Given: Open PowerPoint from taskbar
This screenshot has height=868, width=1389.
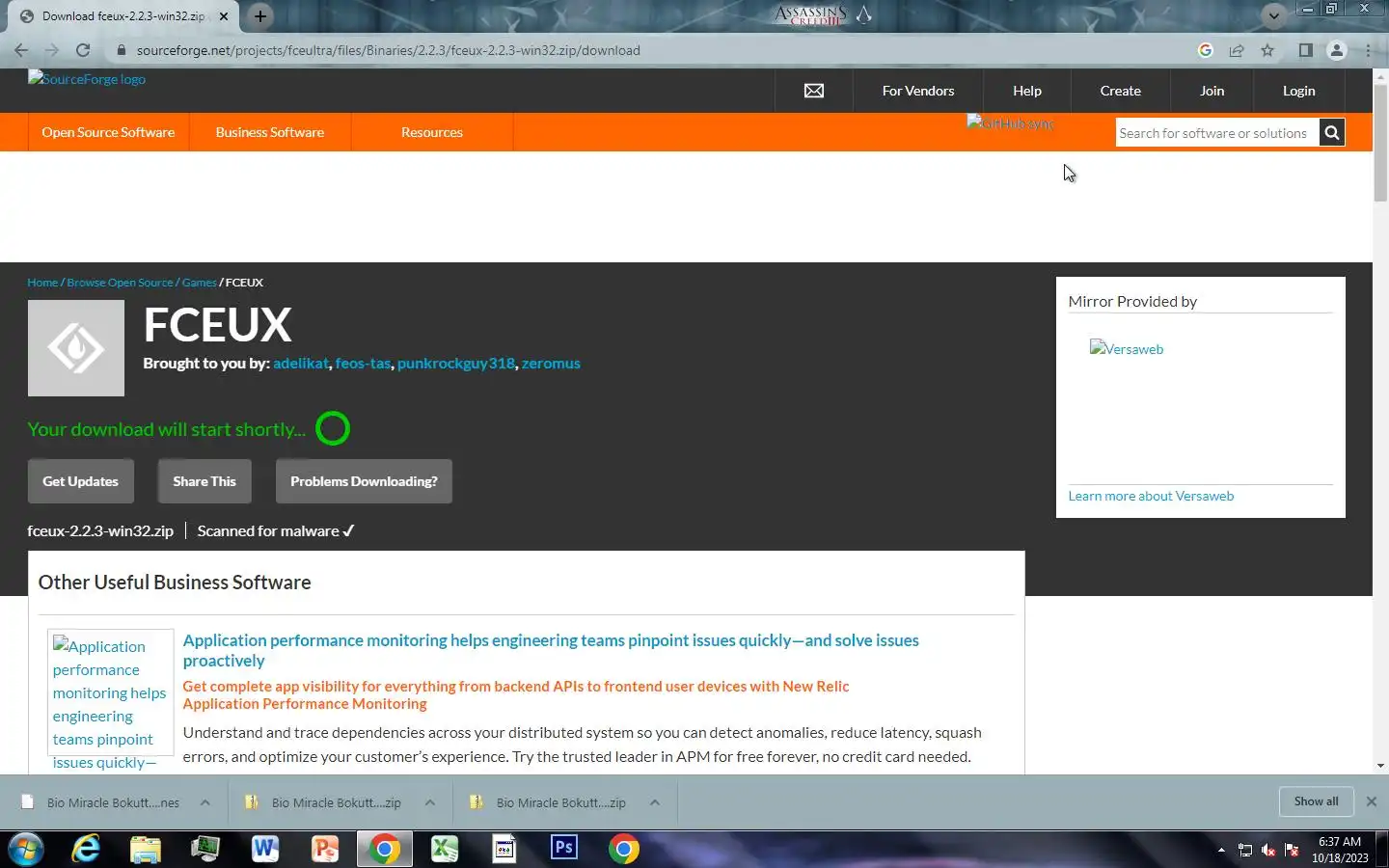Looking at the screenshot, I should [325, 850].
